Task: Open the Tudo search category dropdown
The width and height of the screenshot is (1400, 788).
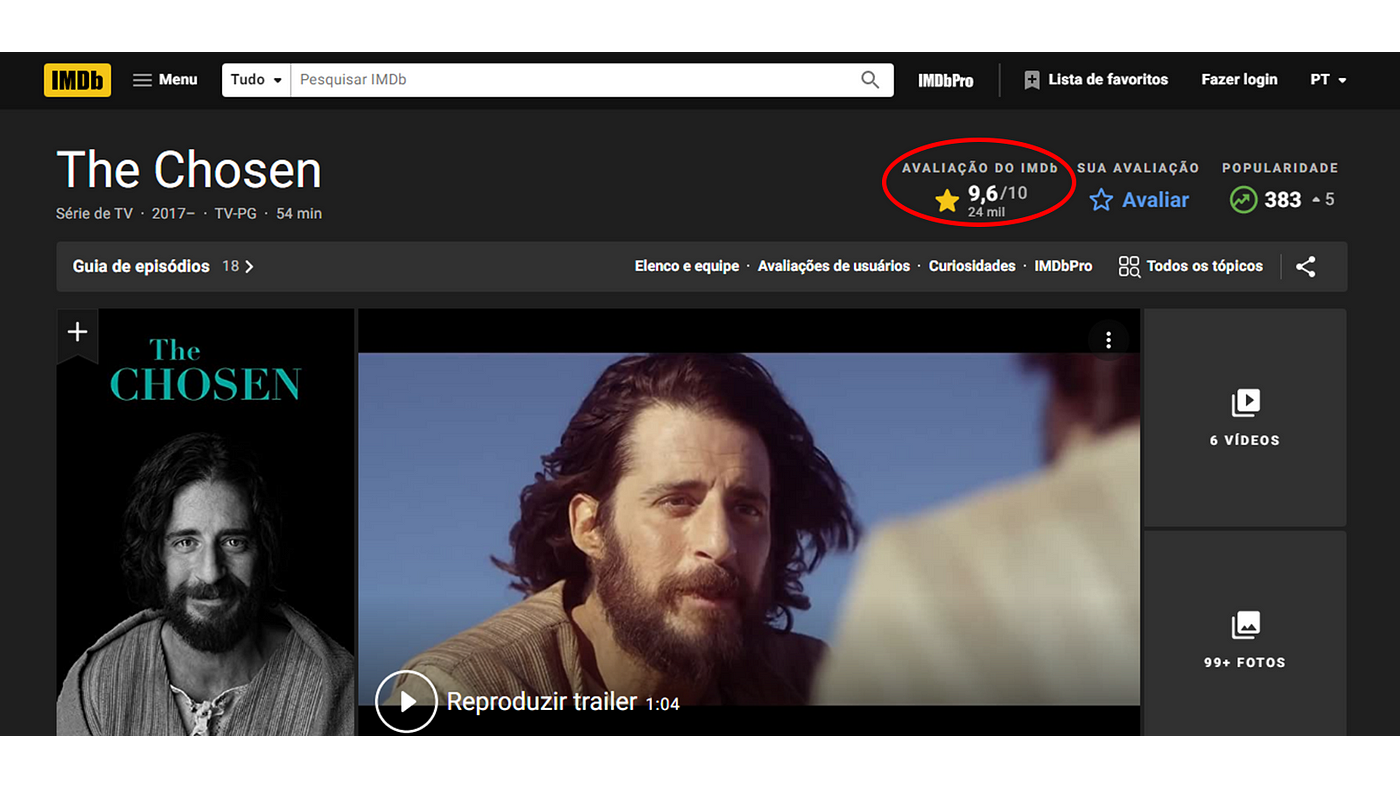Action: 257,80
